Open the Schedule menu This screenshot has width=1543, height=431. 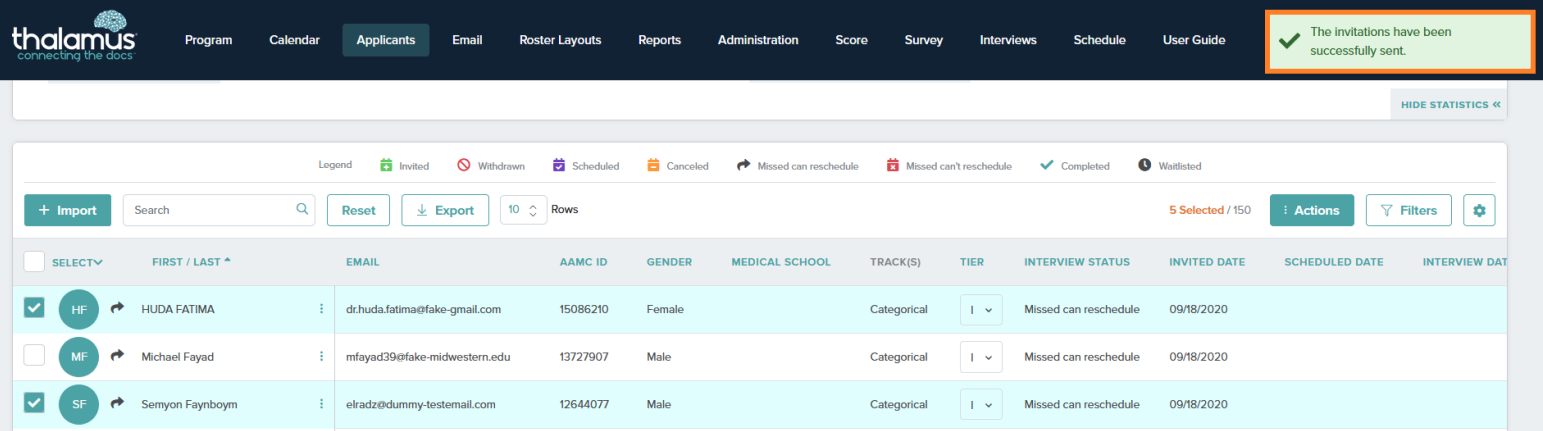coord(1100,40)
